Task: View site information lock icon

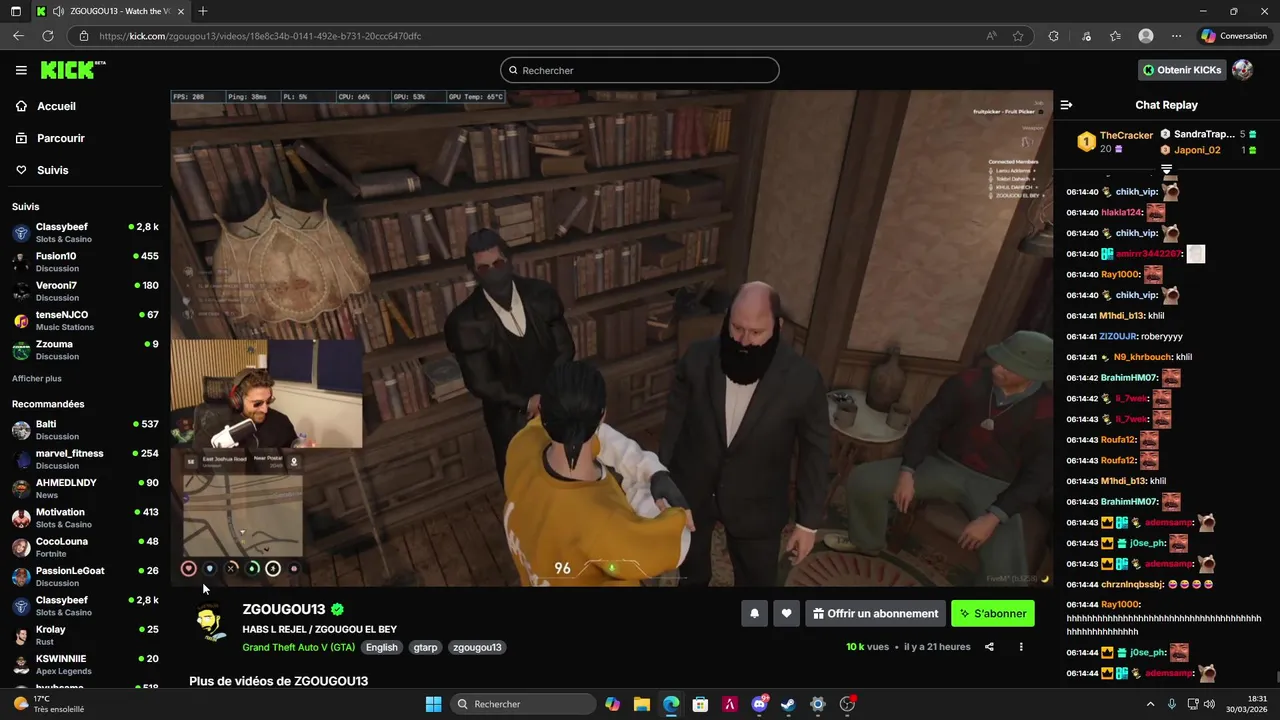Action: coord(84,36)
